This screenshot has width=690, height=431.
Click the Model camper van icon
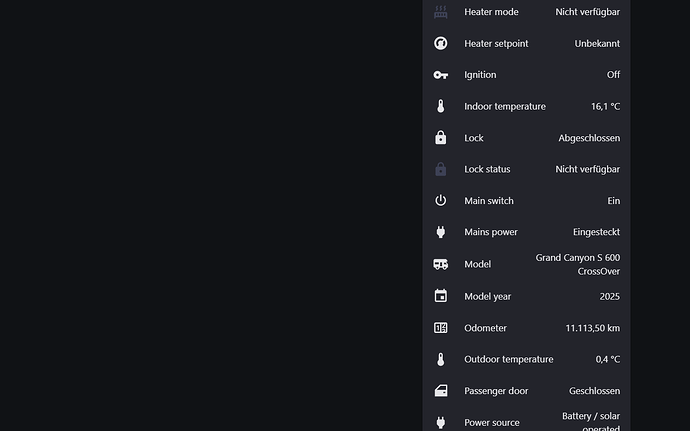[440, 264]
